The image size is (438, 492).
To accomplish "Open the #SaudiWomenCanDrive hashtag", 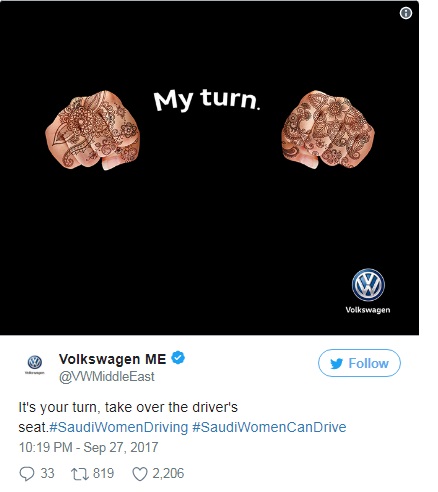I will point(269,427).
